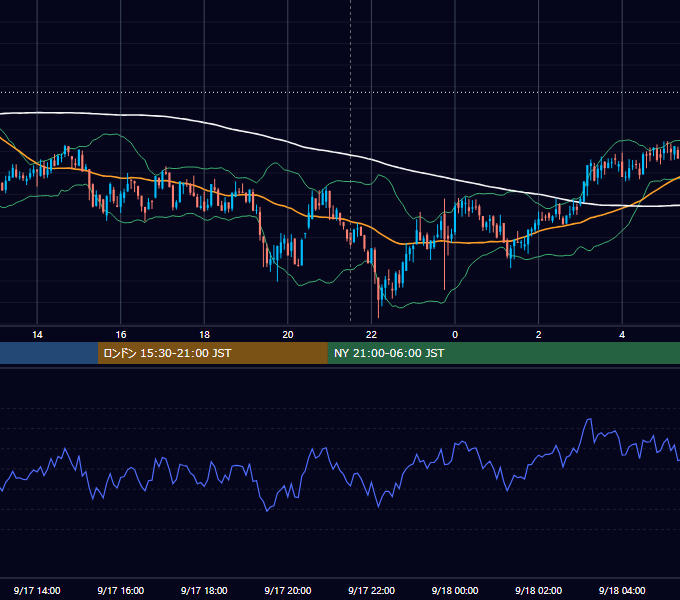Click the '9/17 14:00' date label
The height and width of the screenshot is (600, 680).
37,590
